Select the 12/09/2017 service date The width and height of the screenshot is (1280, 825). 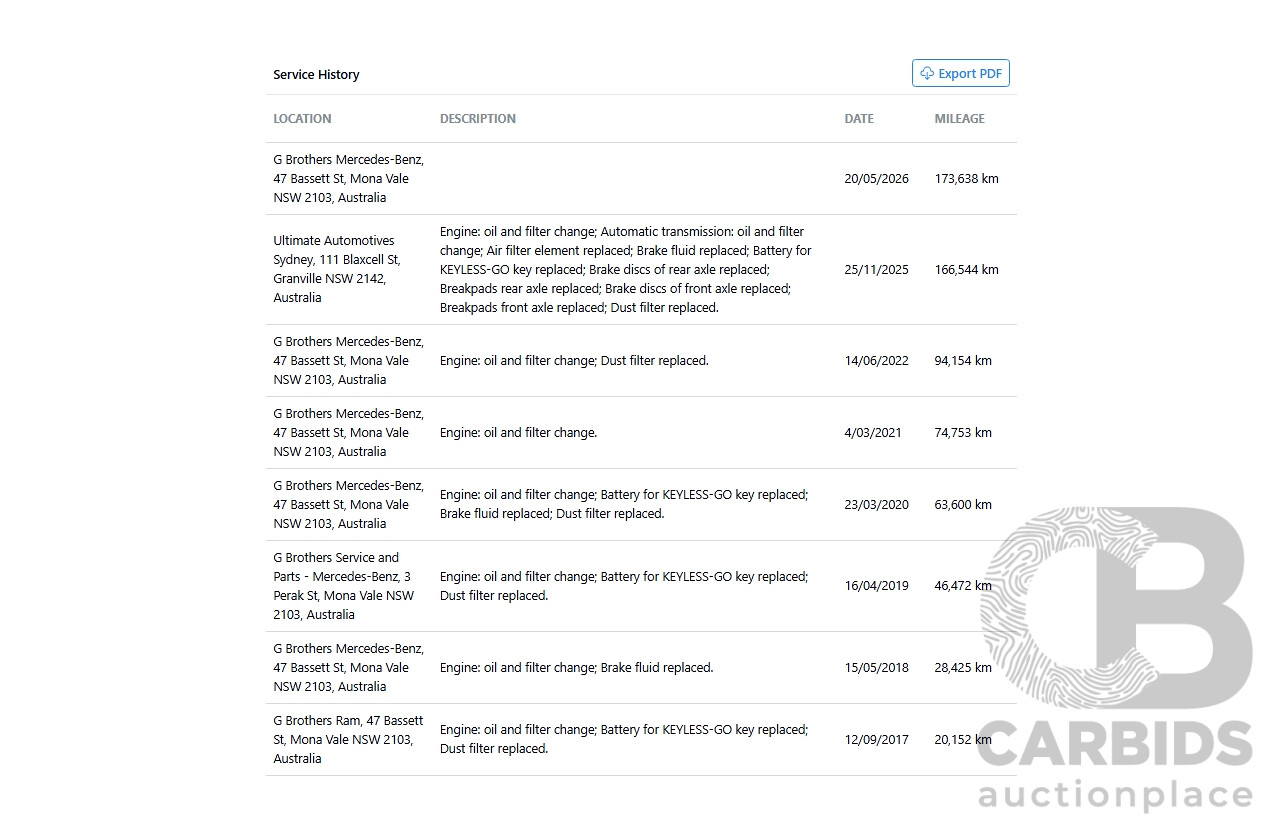876,740
